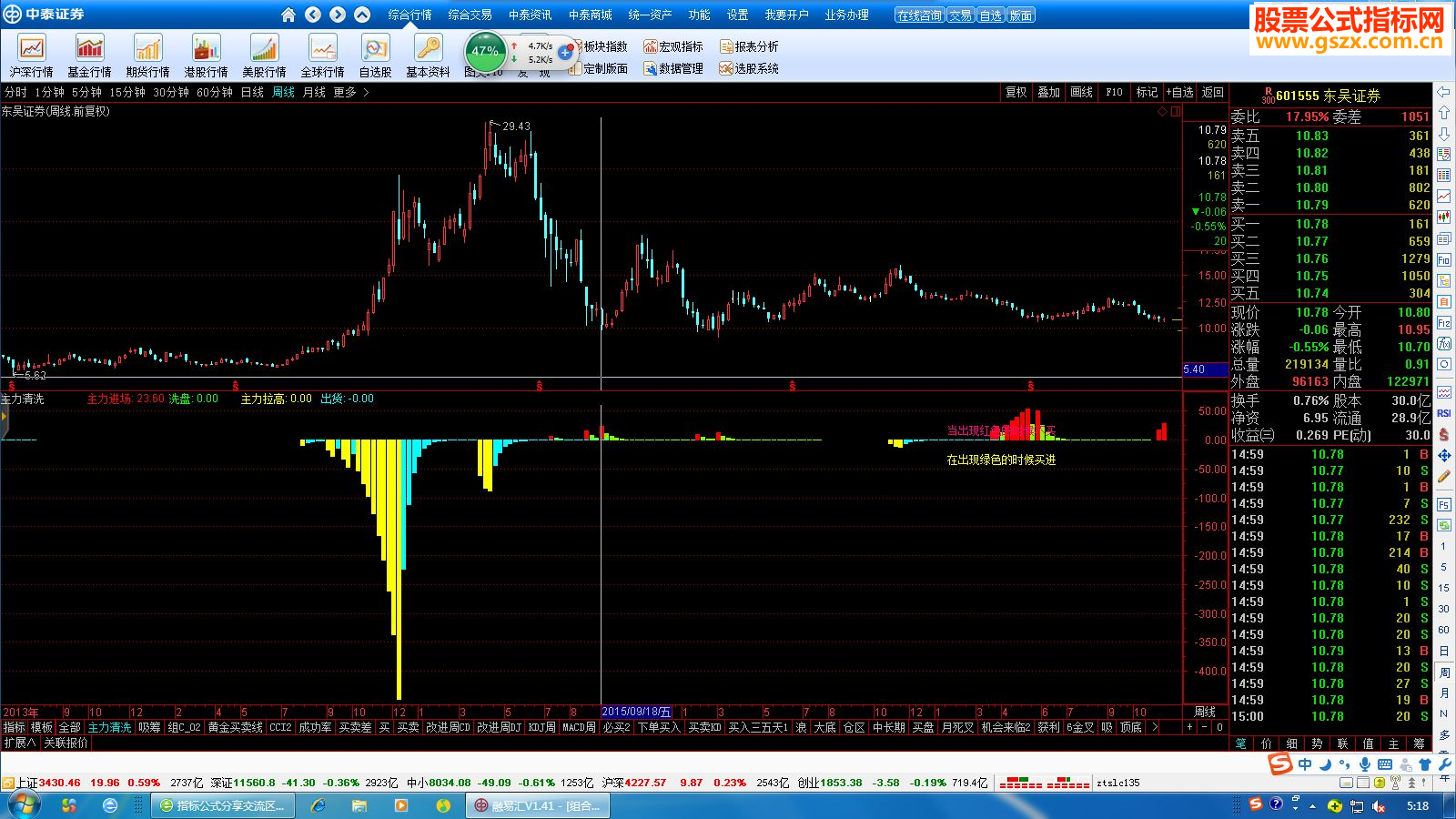Select MACD周 indicator tab
Viewport: 1456px width, 819px height.
pos(579,727)
